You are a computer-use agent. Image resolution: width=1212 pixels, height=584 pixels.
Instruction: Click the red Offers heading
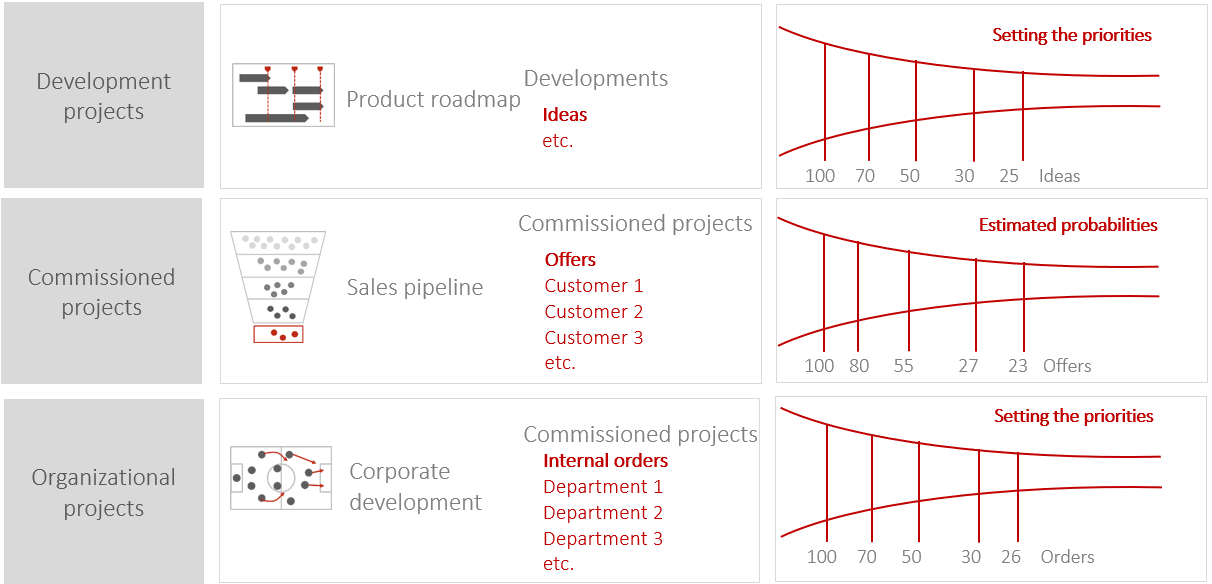(570, 260)
